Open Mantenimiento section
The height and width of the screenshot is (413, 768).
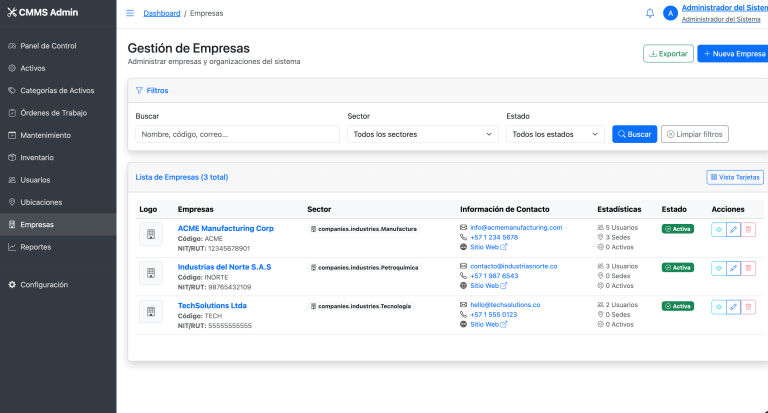click(58, 135)
